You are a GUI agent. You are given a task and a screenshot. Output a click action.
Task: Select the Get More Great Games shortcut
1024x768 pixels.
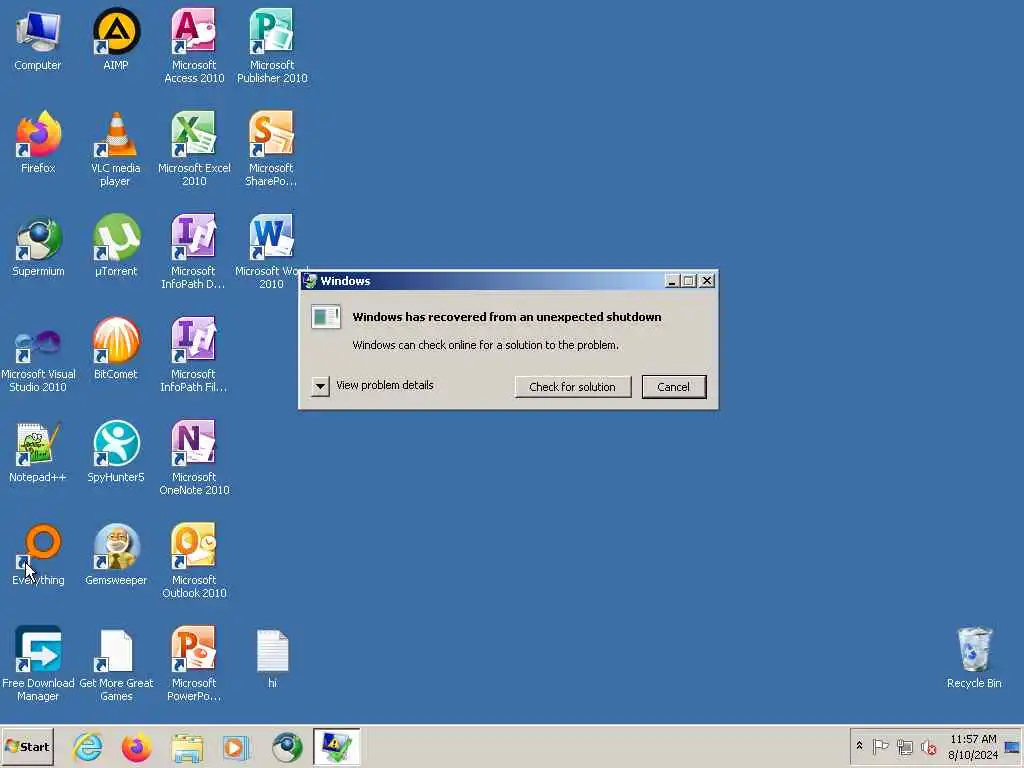click(x=116, y=665)
